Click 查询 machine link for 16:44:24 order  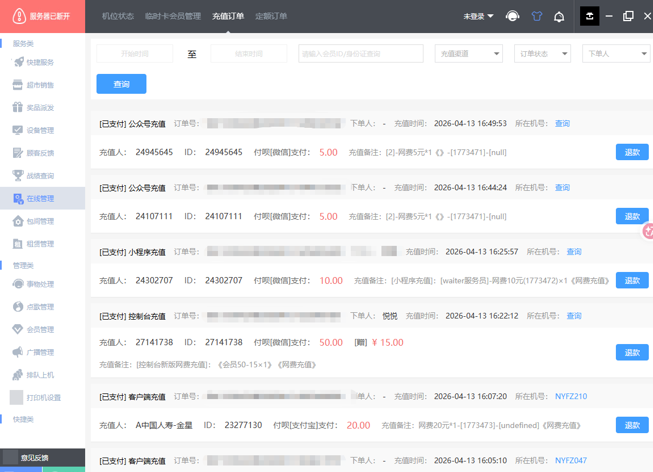(x=562, y=187)
